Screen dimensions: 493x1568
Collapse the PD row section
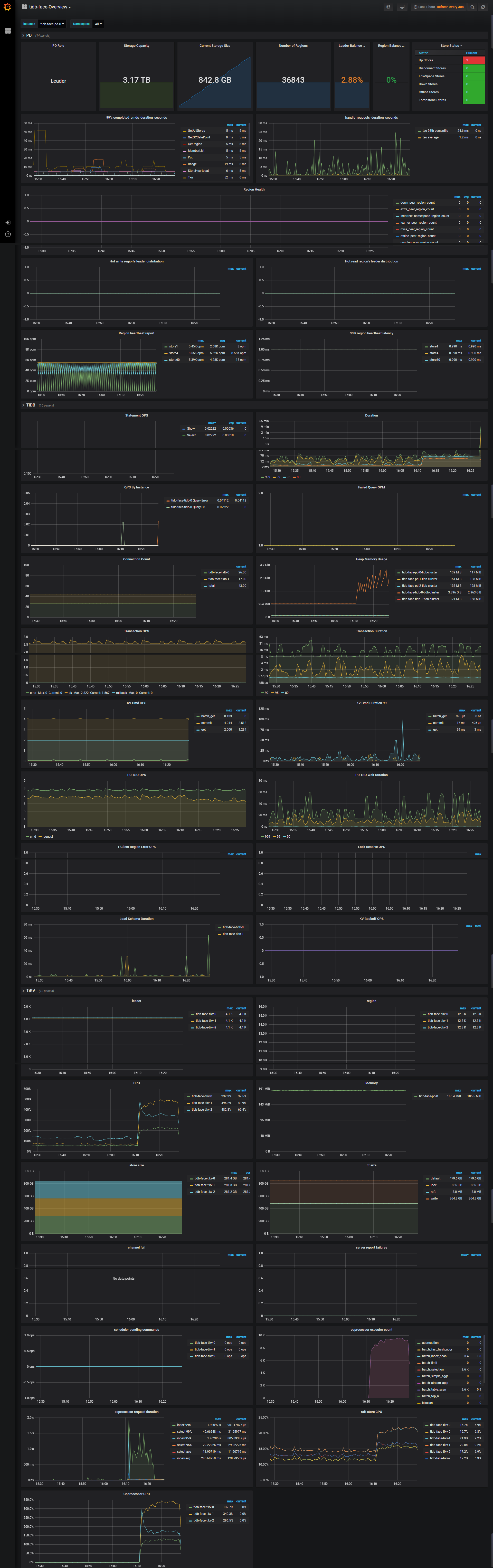29,35
